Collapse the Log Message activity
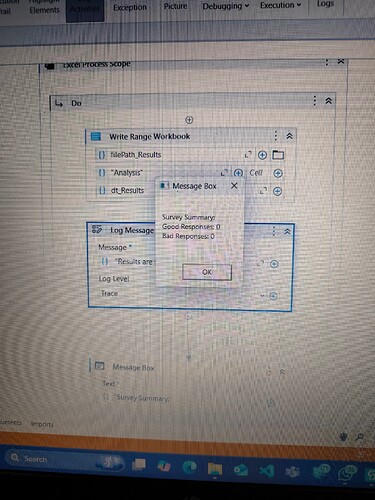This screenshot has height=500, width=375. click(287, 231)
